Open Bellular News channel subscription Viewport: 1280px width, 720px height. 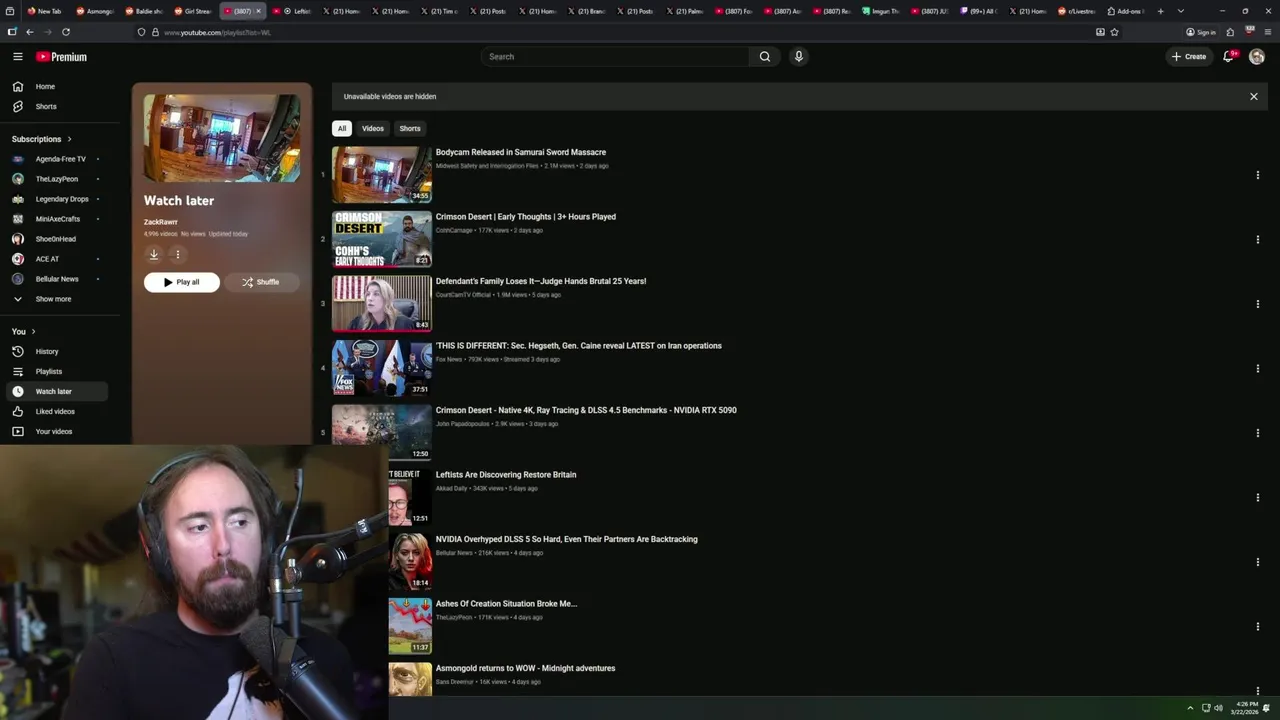click(56, 279)
